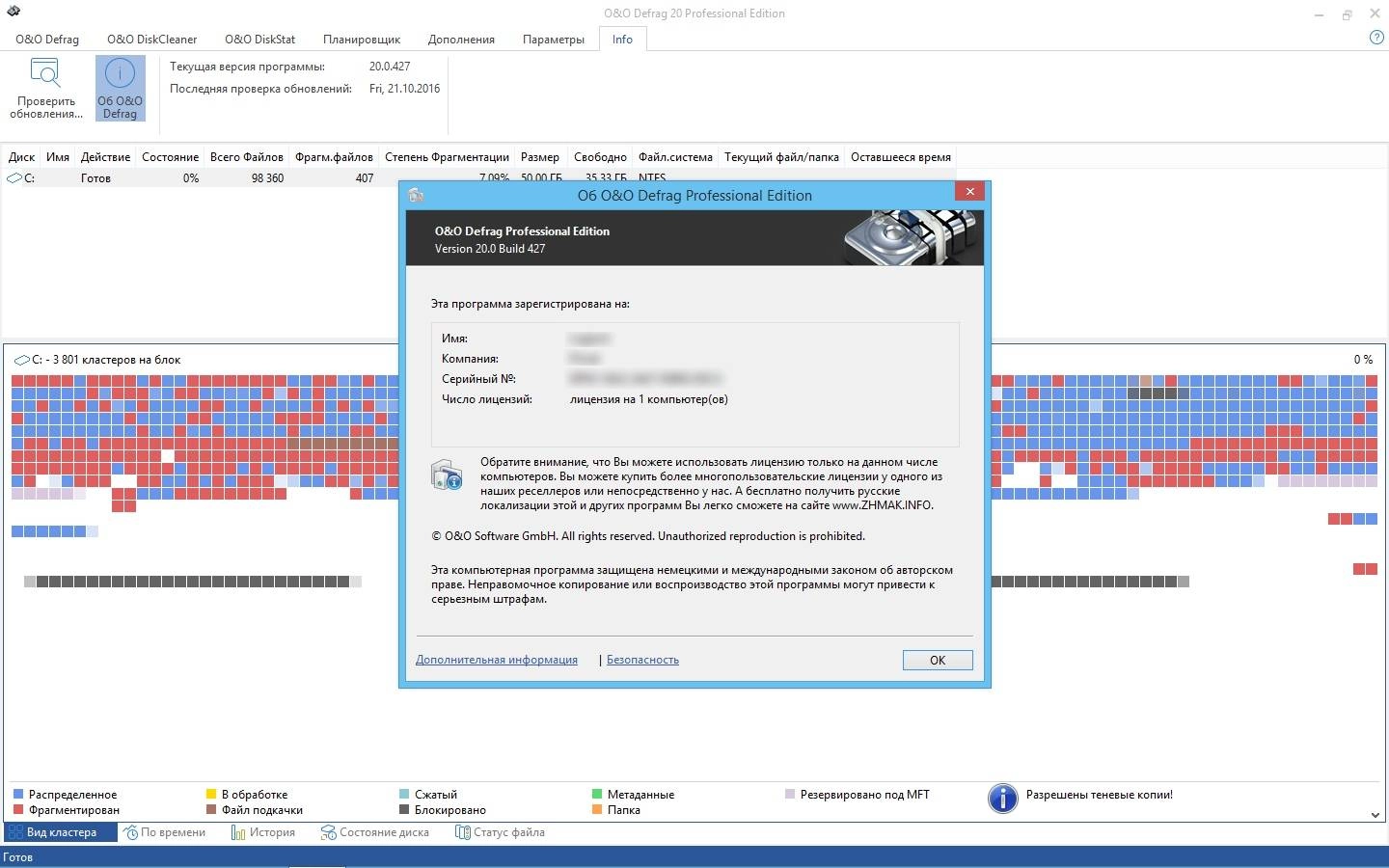1389x868 pixels.
Task: Sort by Файл.система column header
Action: pos(675,157)
